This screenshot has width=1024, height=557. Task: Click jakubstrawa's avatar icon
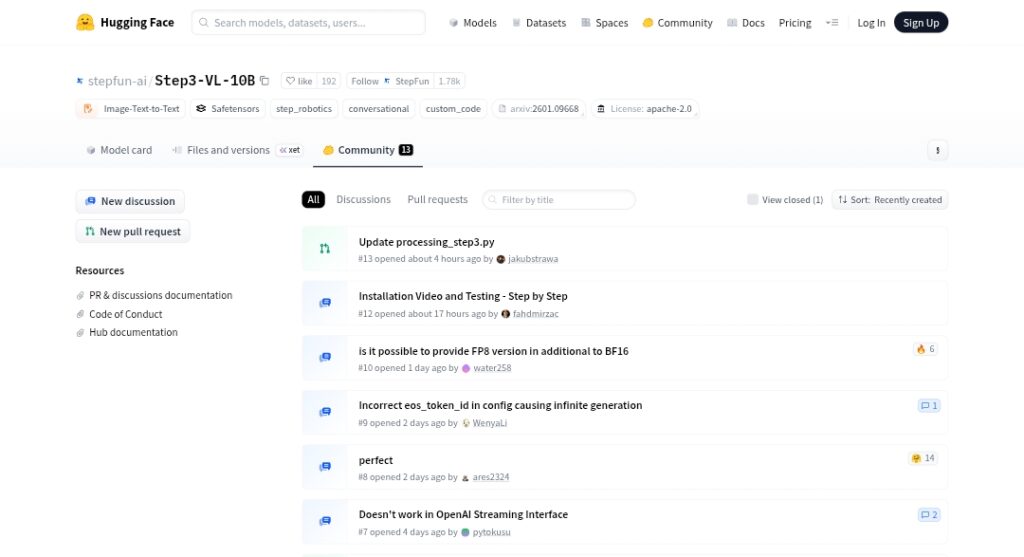click(x=501, y=259)
